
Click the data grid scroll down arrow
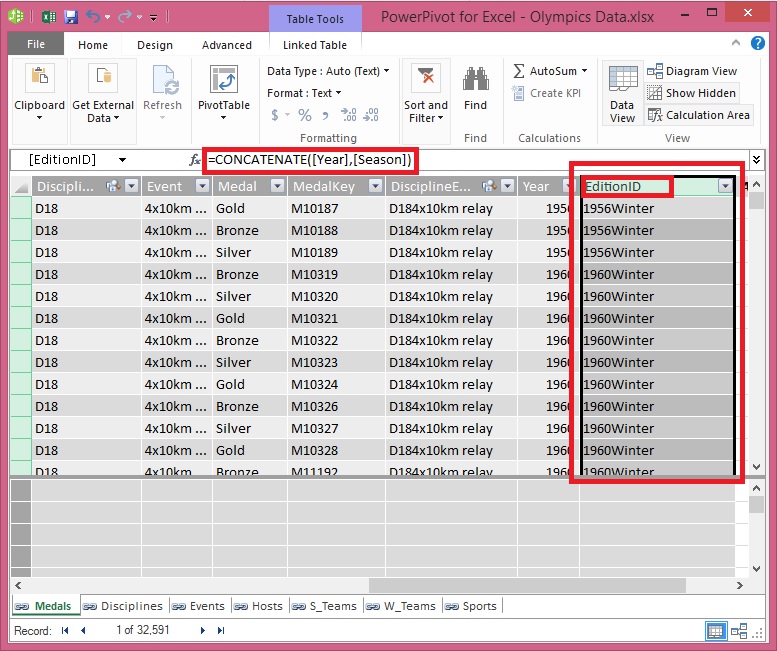757,466
